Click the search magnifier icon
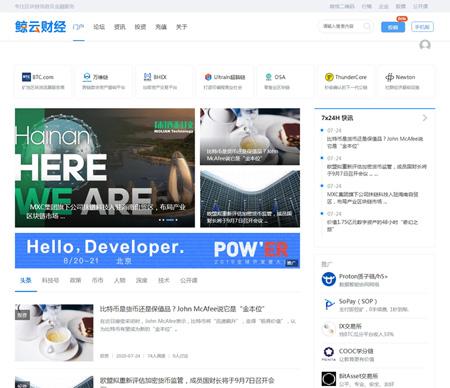This screenshot has height=388, width=450. [x=367, y=26]
